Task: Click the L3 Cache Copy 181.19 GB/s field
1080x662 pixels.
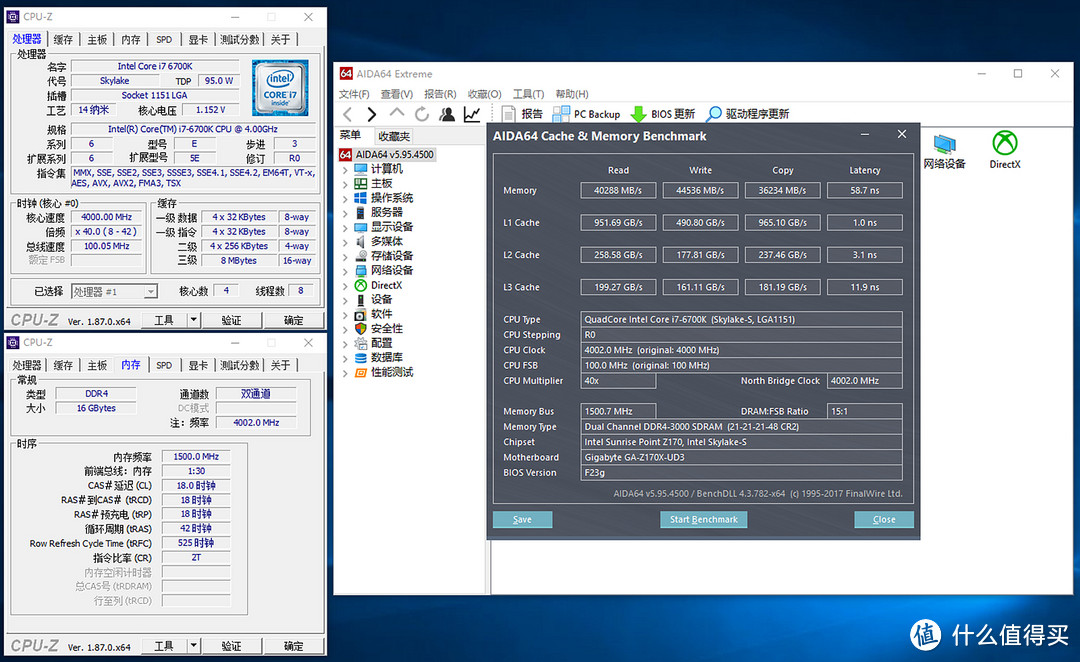Action: click(x=782, y=287)
